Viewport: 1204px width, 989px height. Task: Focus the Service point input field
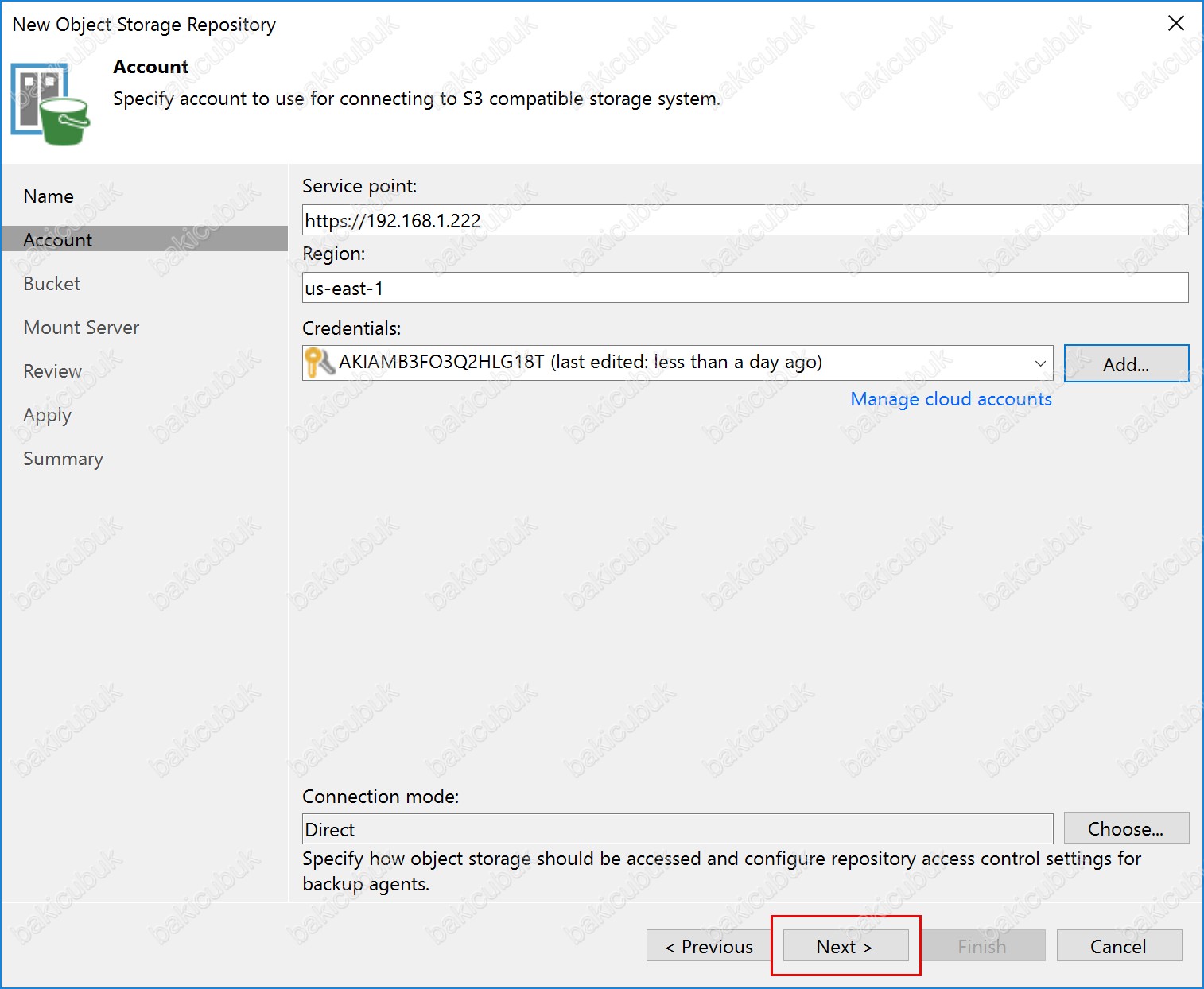[x=745, y=220]
